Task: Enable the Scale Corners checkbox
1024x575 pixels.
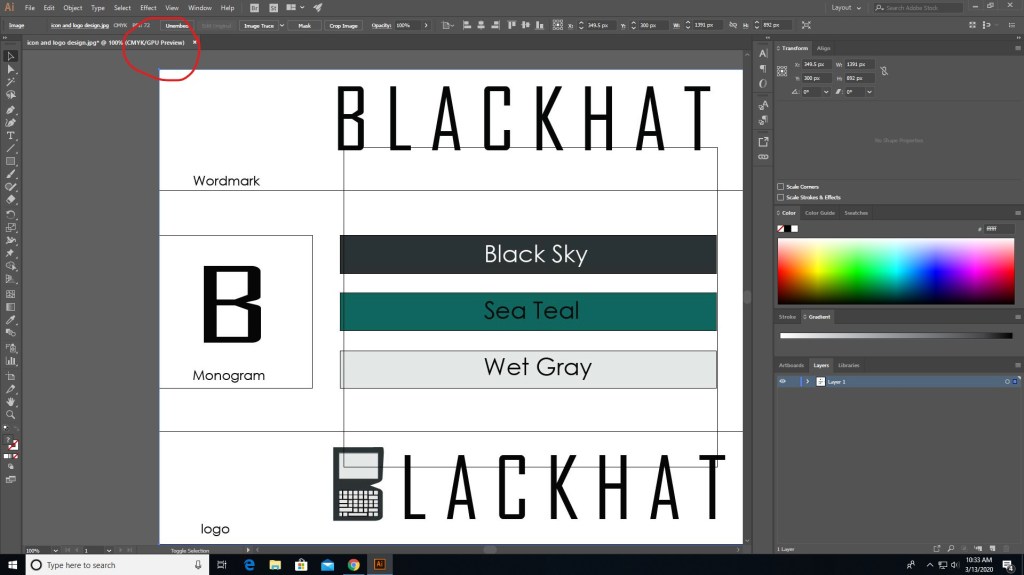Action: [x=781, y=187]
